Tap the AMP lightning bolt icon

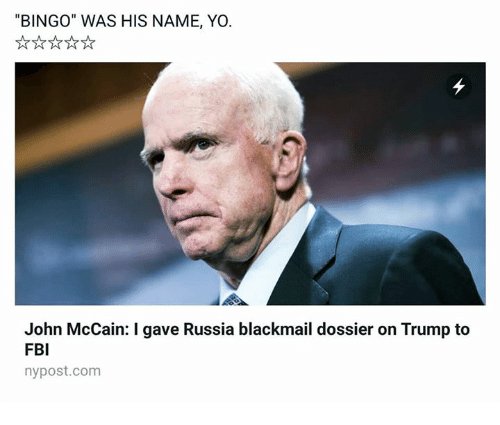(459, 87)
